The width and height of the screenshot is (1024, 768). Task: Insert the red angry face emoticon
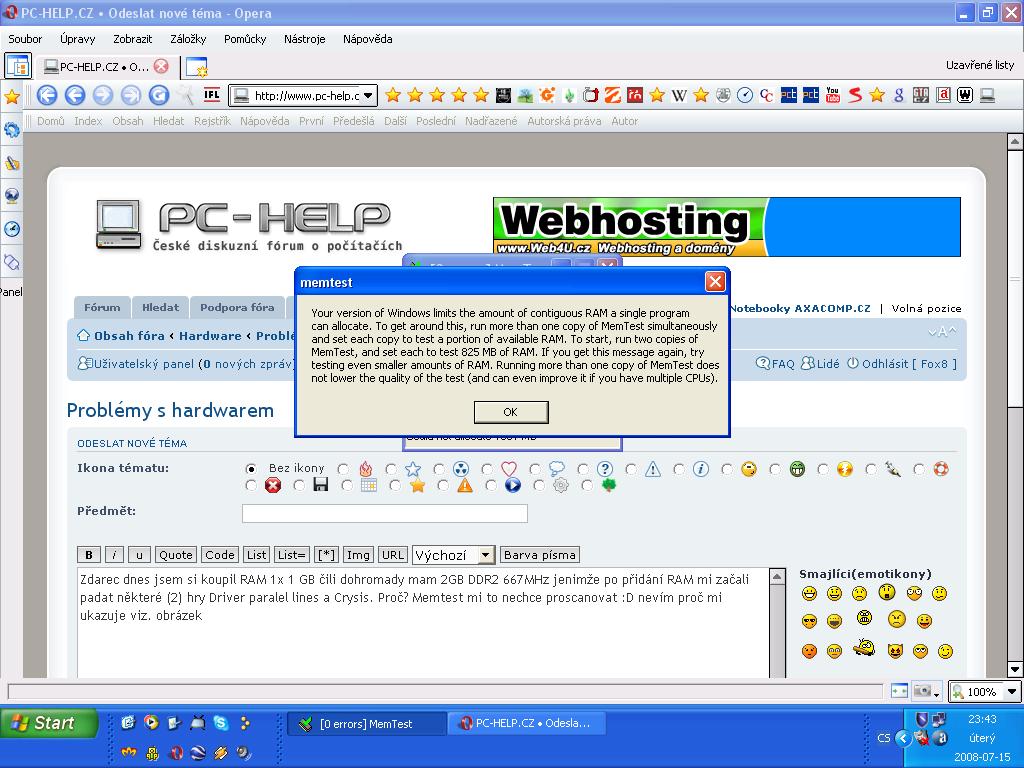[x=809, y=651]
